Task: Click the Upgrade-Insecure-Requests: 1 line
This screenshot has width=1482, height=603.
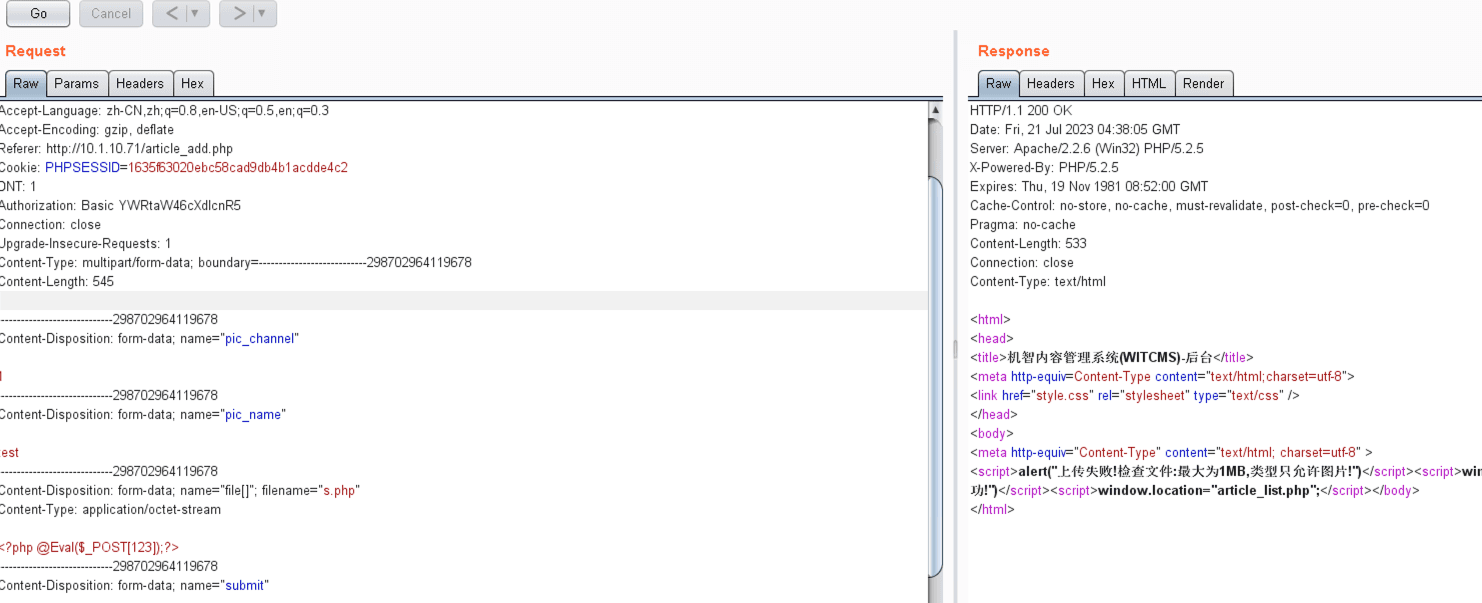Action: point(86,244)
